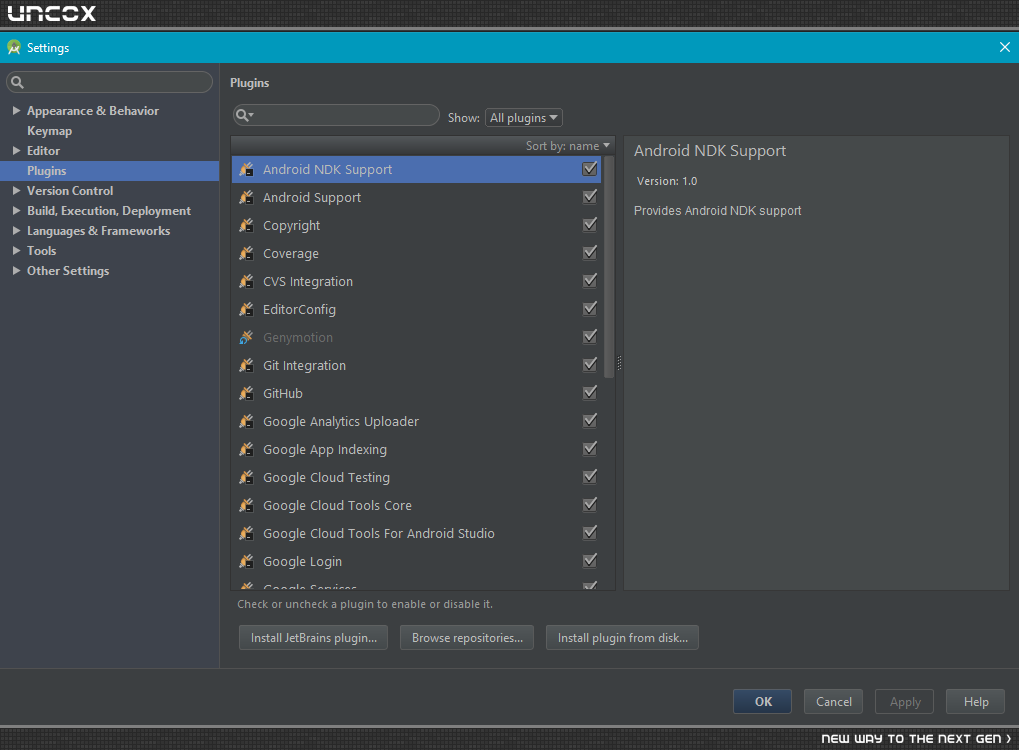Toggle the Coverage plugin checkbox

[x=589, y=253]
